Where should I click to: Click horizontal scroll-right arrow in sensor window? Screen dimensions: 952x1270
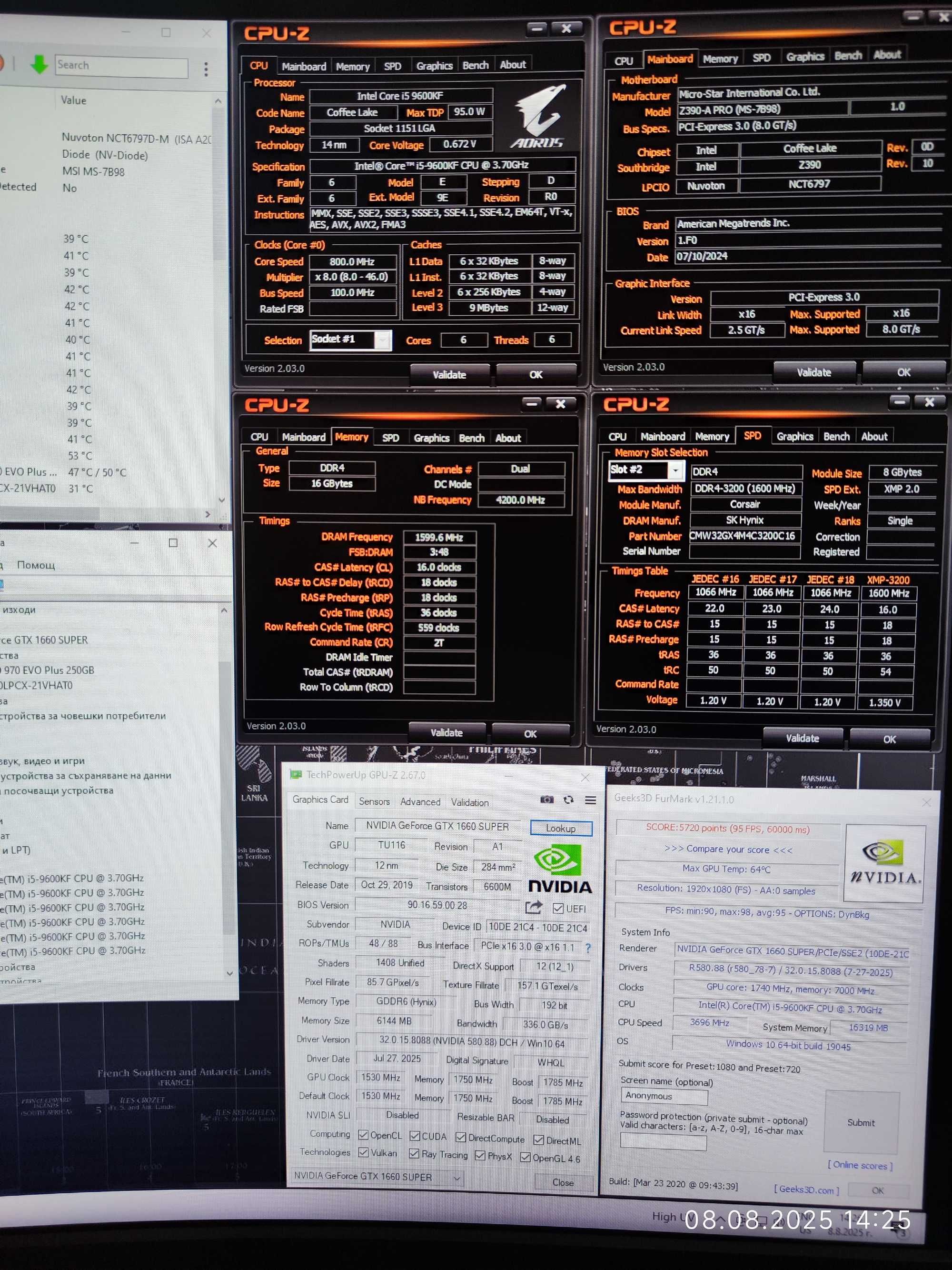[x=208, y=514]
